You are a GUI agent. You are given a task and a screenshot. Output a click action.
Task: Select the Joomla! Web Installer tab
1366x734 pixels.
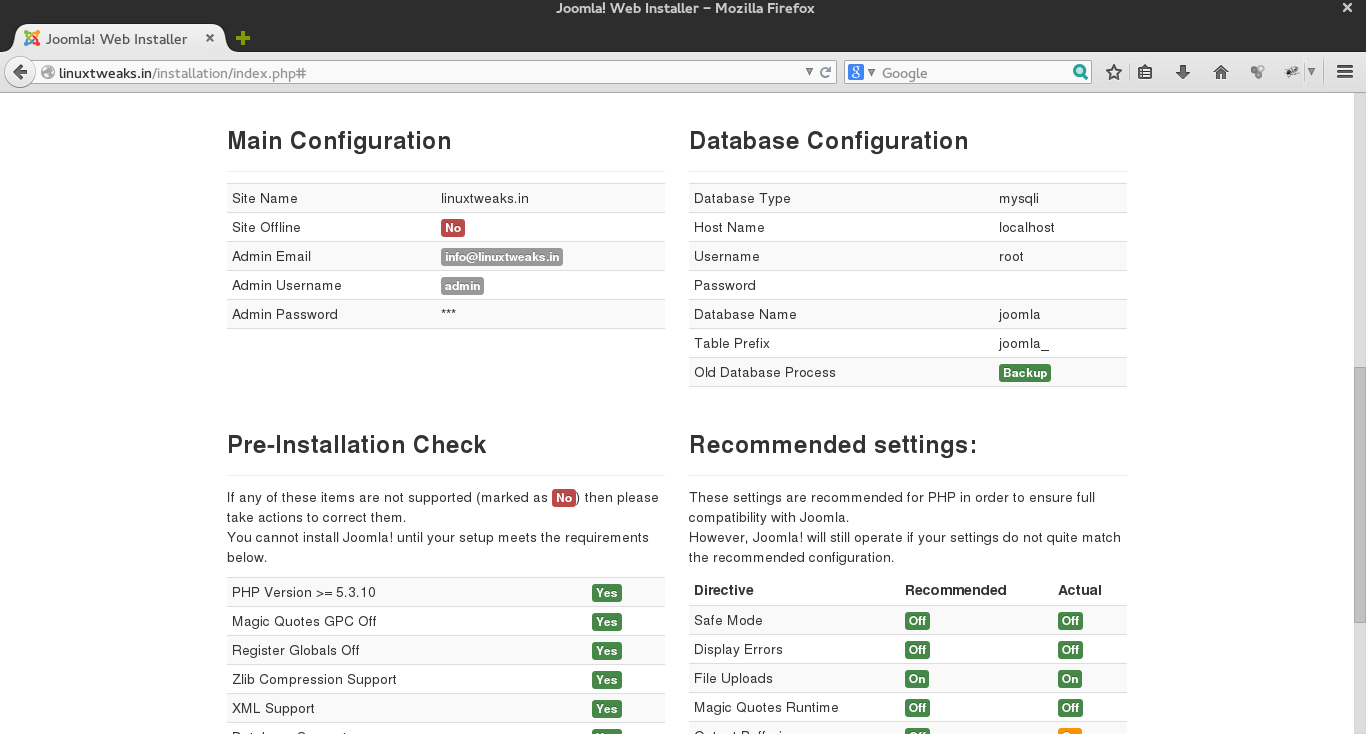click(120, 39)
